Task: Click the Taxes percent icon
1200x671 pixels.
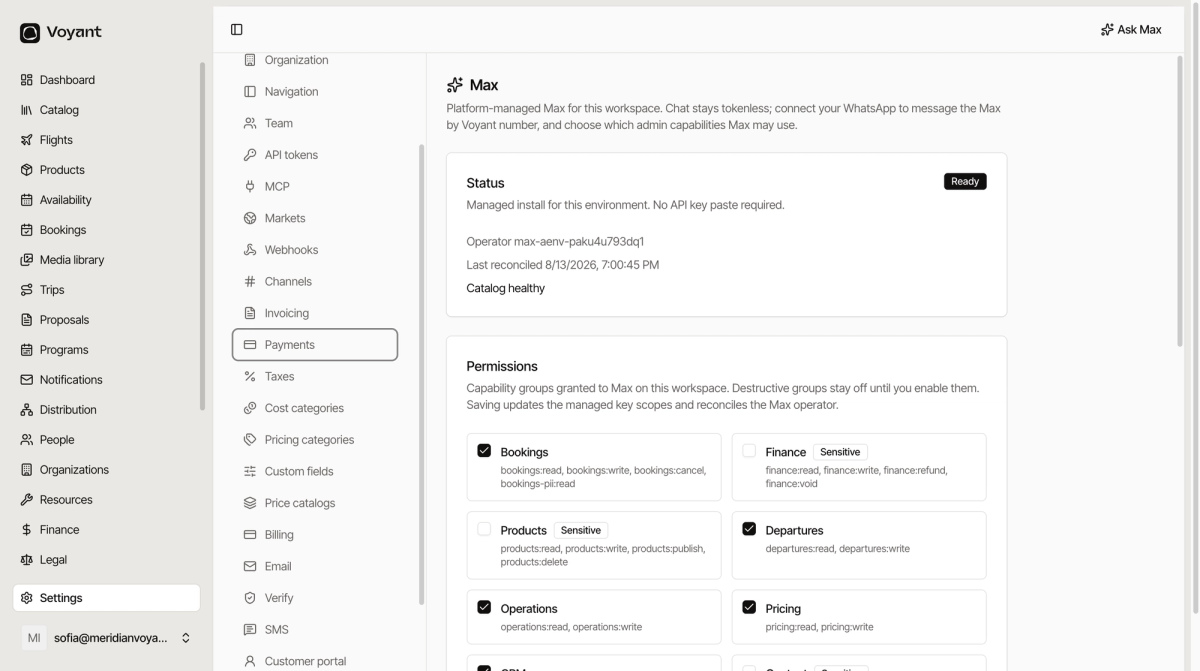Action: tap(250, 377)
